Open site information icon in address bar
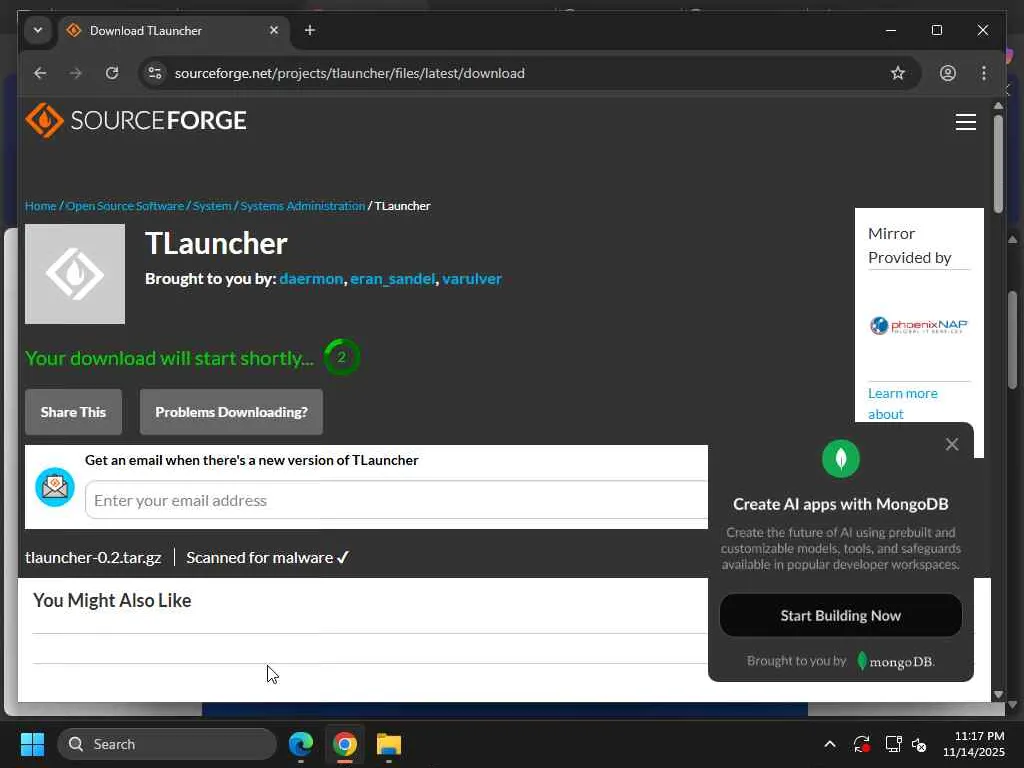 [155, 73]
